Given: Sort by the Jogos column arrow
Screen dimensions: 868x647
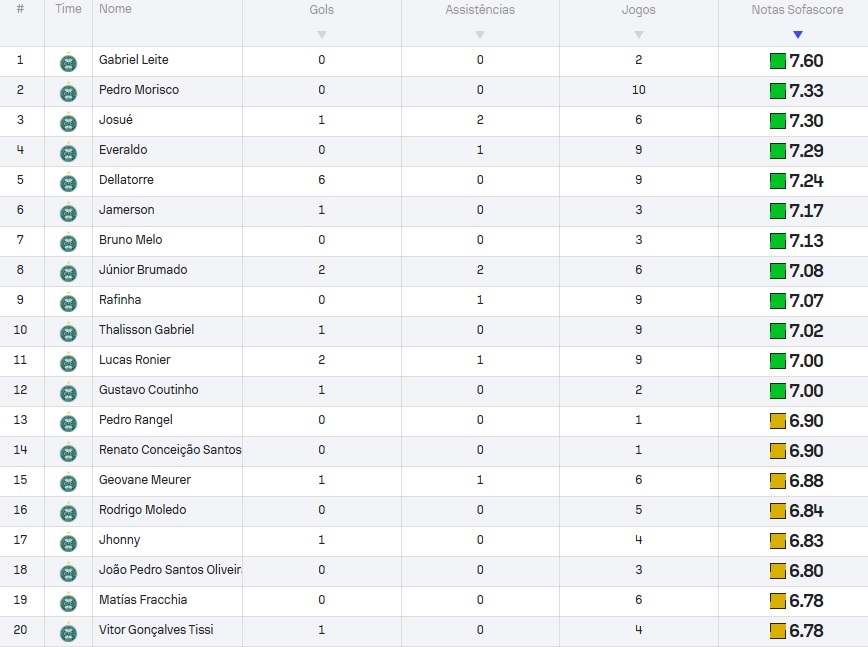Looking at the screenshot, I should pos(639,35).
